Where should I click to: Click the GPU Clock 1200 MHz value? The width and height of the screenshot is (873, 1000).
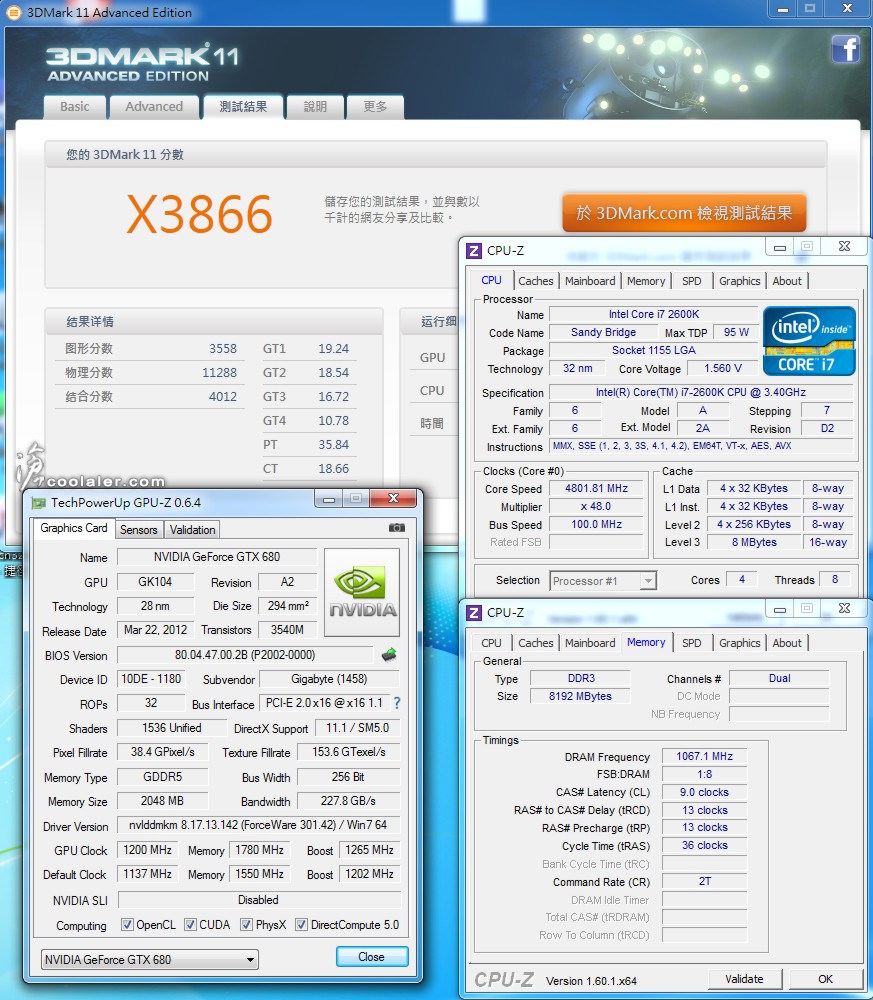pyautogui.click(x=147, y=850)
